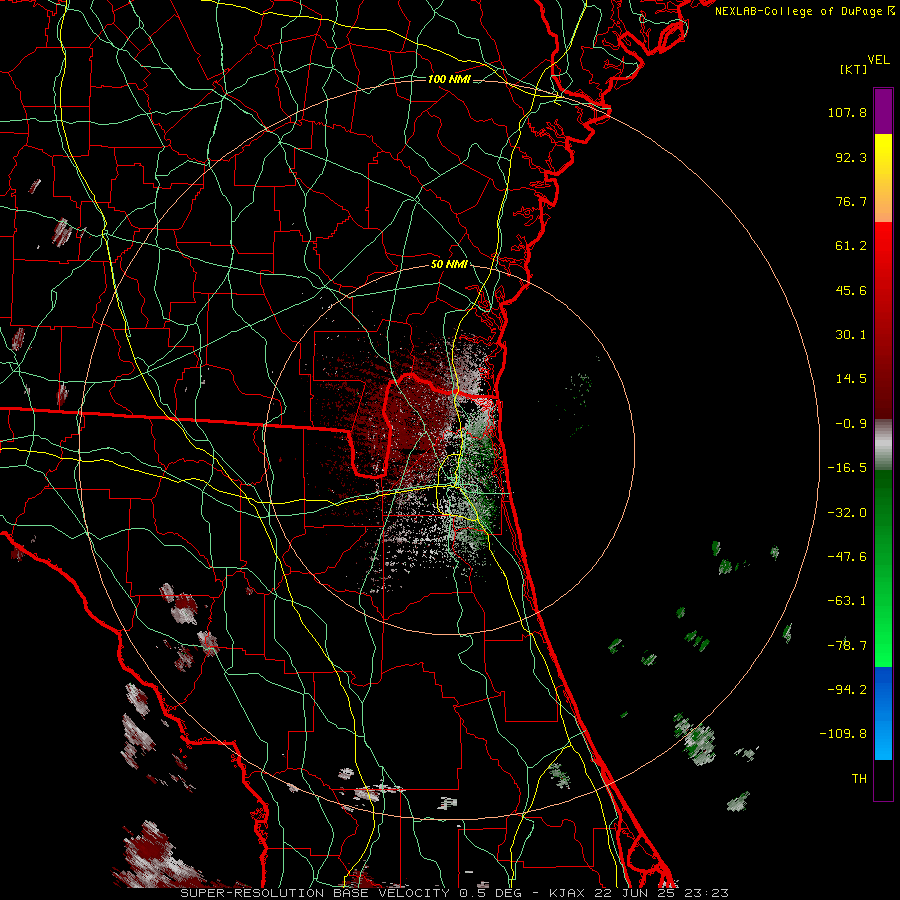The height and width of the screenshot is (900, 900).
Task: Click the 61.2 legend value
Action: (851, 246)
